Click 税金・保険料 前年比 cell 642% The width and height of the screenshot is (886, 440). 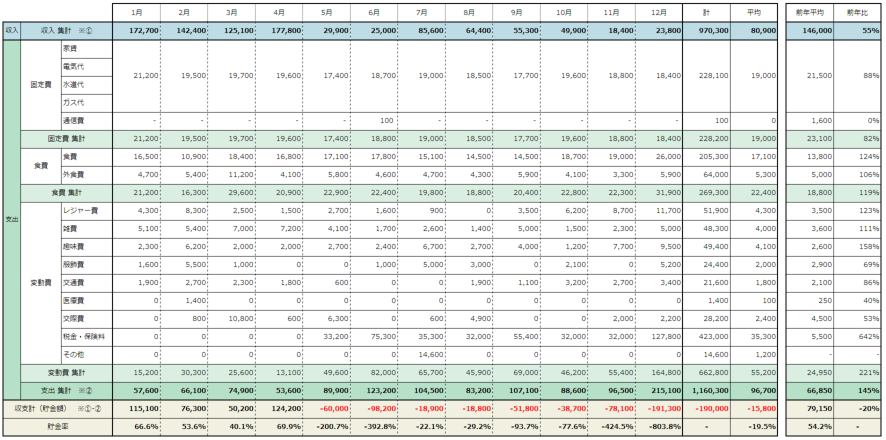[857, 337]
